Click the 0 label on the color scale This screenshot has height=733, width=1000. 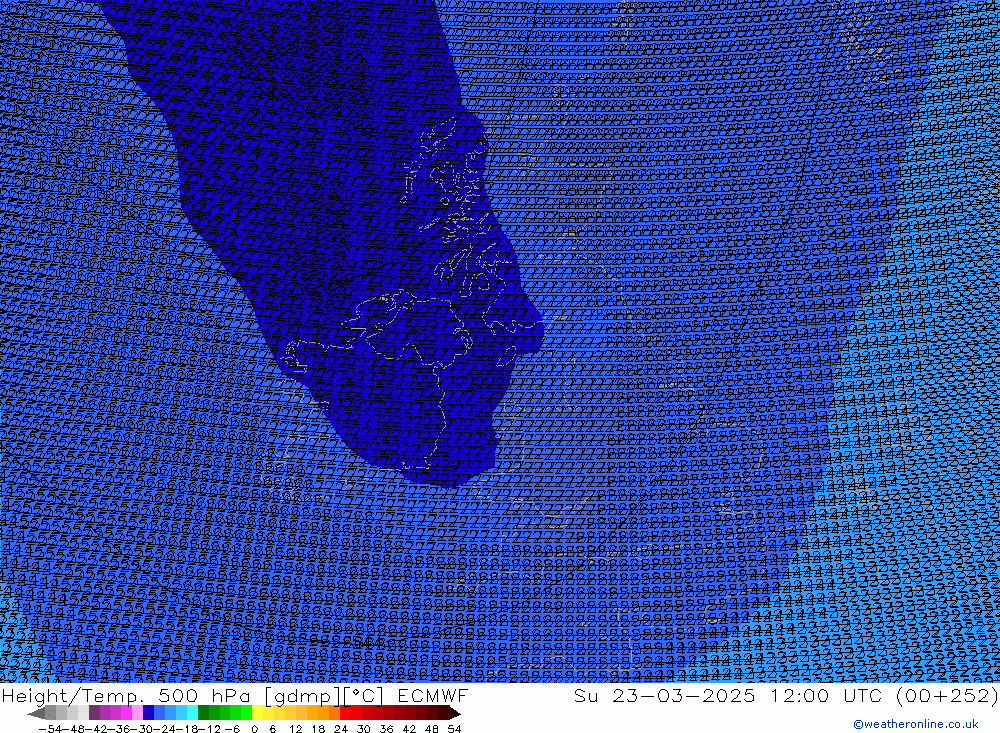tap(254, 729)
